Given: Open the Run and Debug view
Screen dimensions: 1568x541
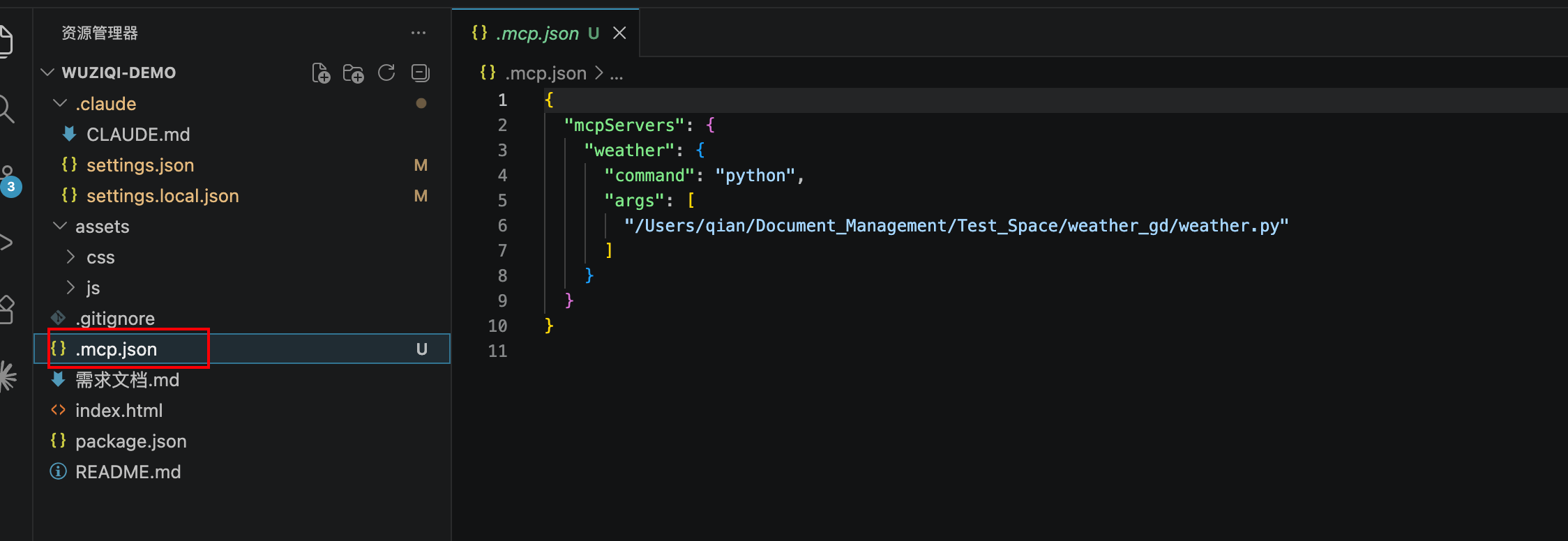Looking at the screenshot, I should pyautogui.click(x=6, y=243).
